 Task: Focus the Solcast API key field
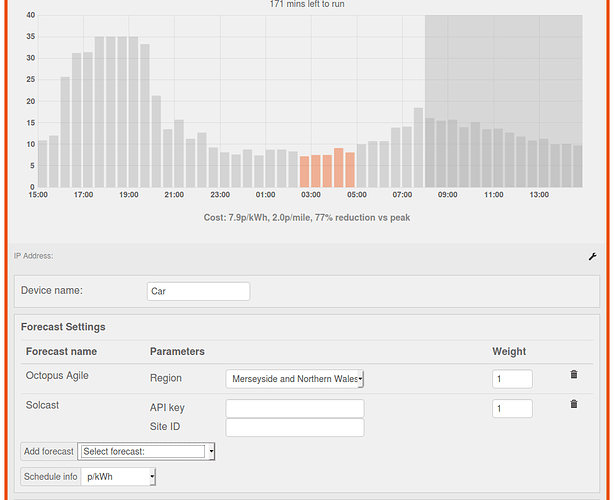point(295,408)
